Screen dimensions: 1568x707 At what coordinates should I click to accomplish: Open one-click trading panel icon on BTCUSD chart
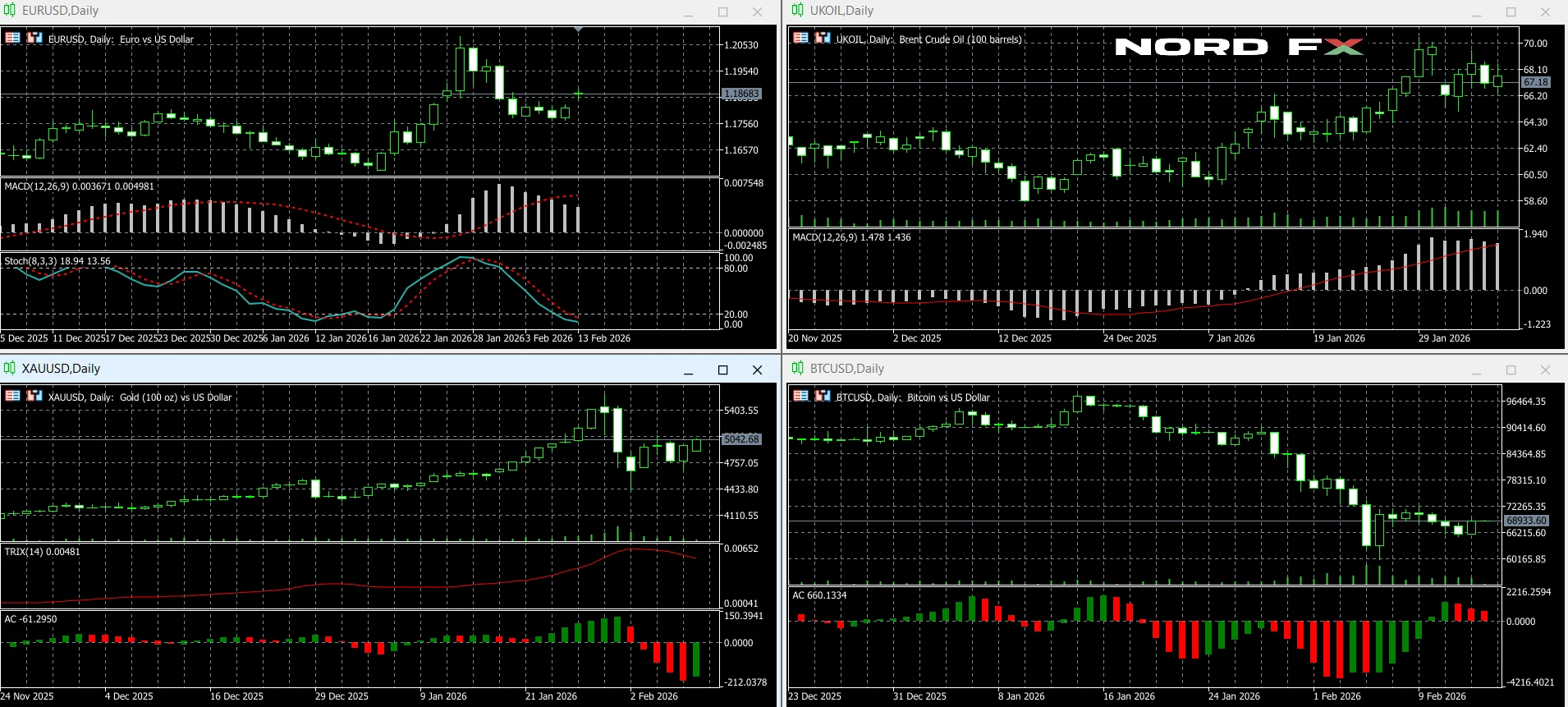coord(800,396)
